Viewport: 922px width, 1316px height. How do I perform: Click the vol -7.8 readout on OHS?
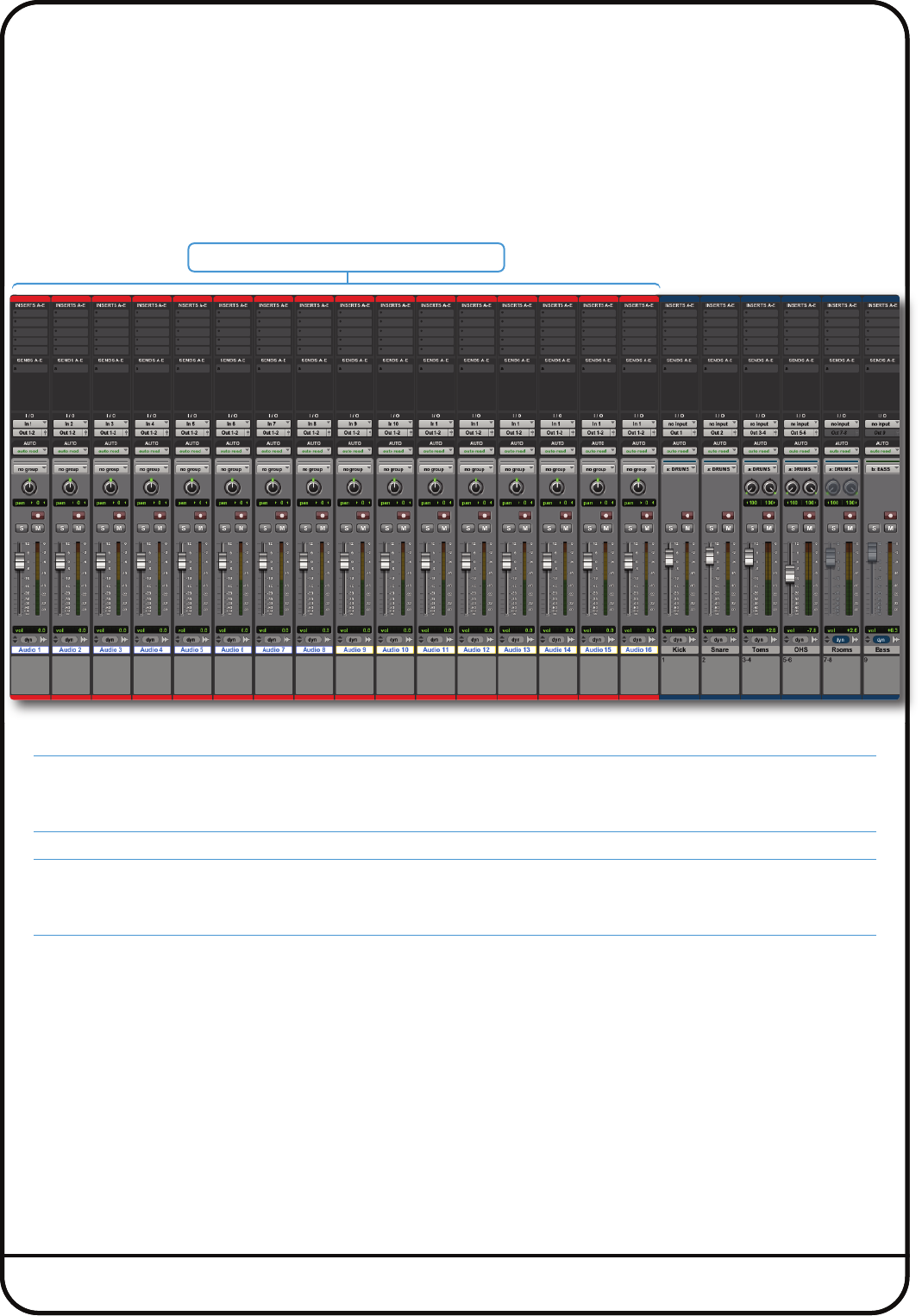800,630
